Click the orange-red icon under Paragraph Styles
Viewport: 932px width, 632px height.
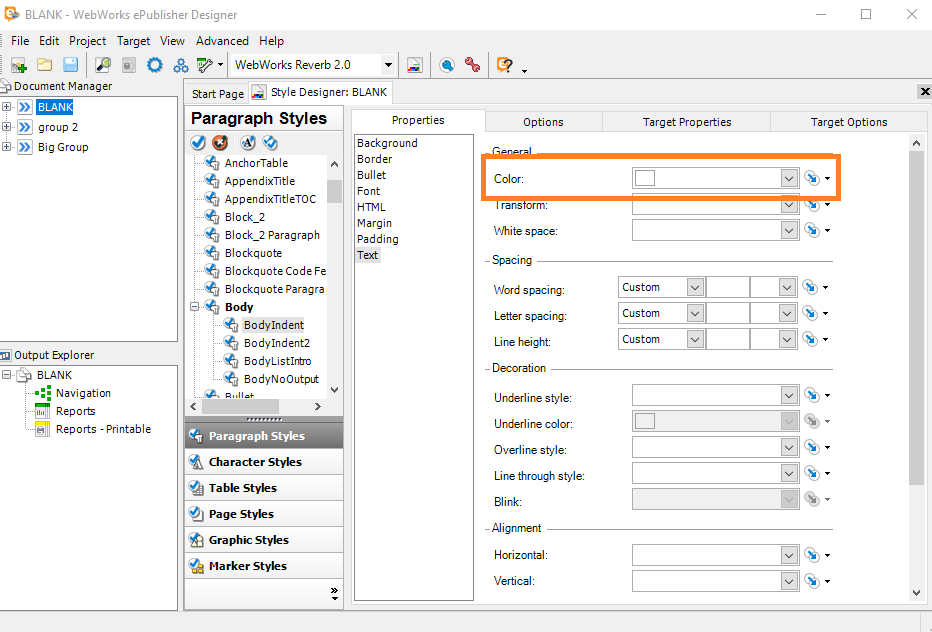point(221,142)
